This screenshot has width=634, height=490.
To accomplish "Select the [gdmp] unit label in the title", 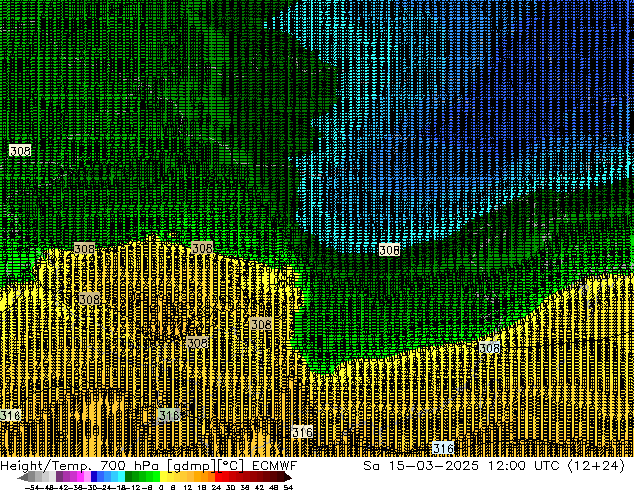I will coord(192,466).
